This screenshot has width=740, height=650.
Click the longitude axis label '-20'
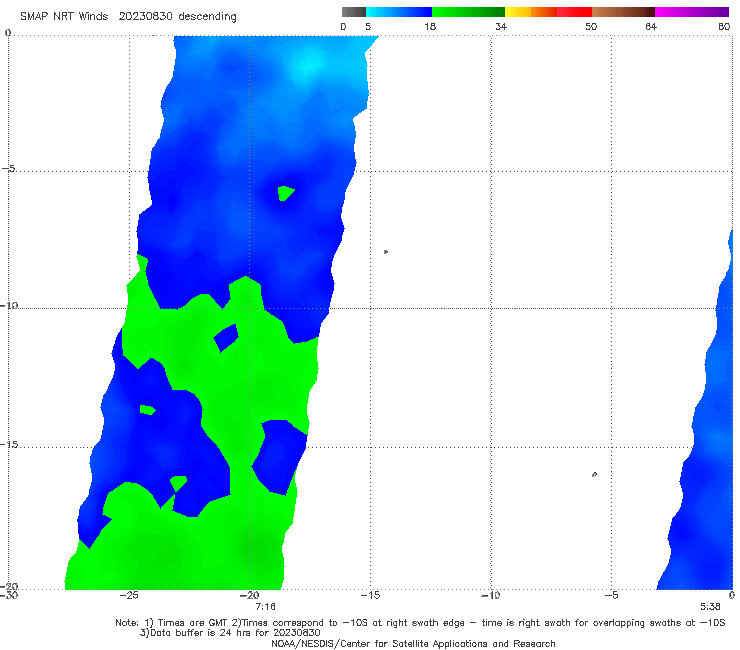(x=249, y=595)
